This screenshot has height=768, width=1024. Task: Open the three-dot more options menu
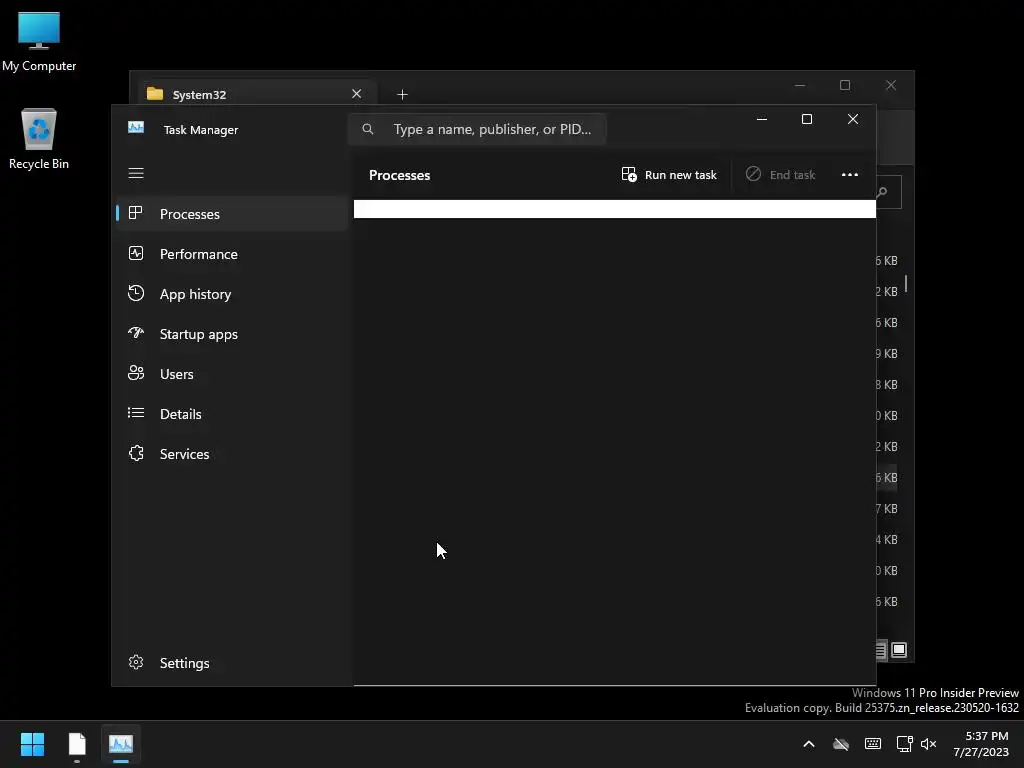[x=850, y=174]
